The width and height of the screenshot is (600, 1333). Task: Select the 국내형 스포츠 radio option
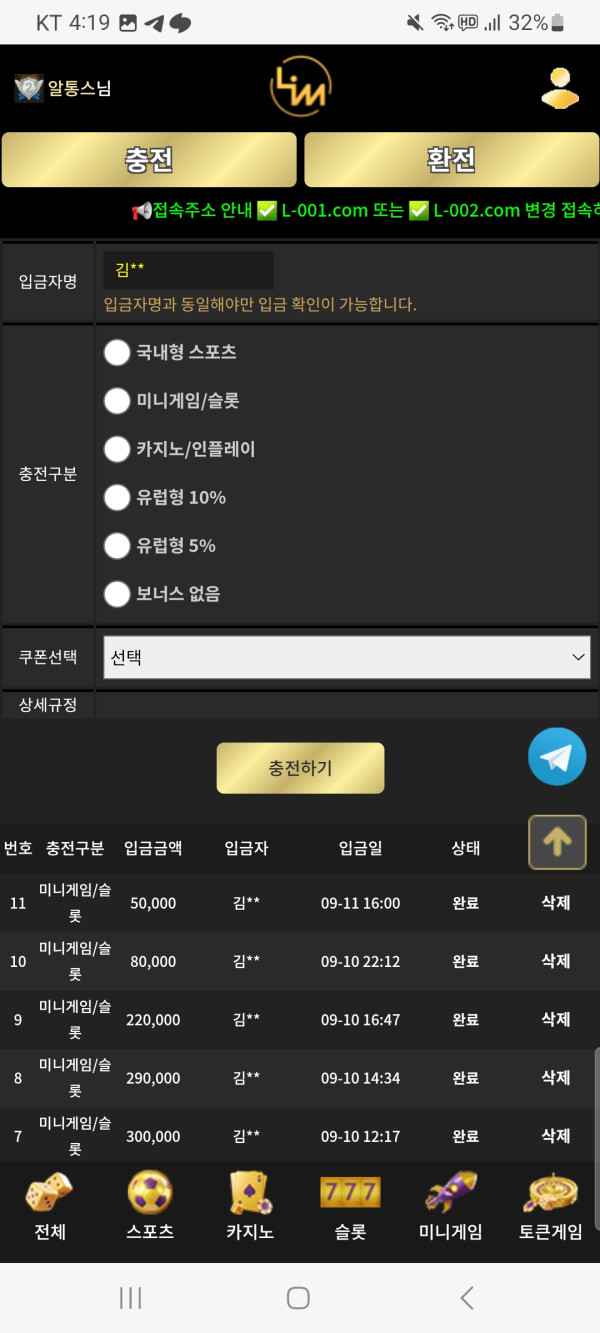tap(118, 352)
